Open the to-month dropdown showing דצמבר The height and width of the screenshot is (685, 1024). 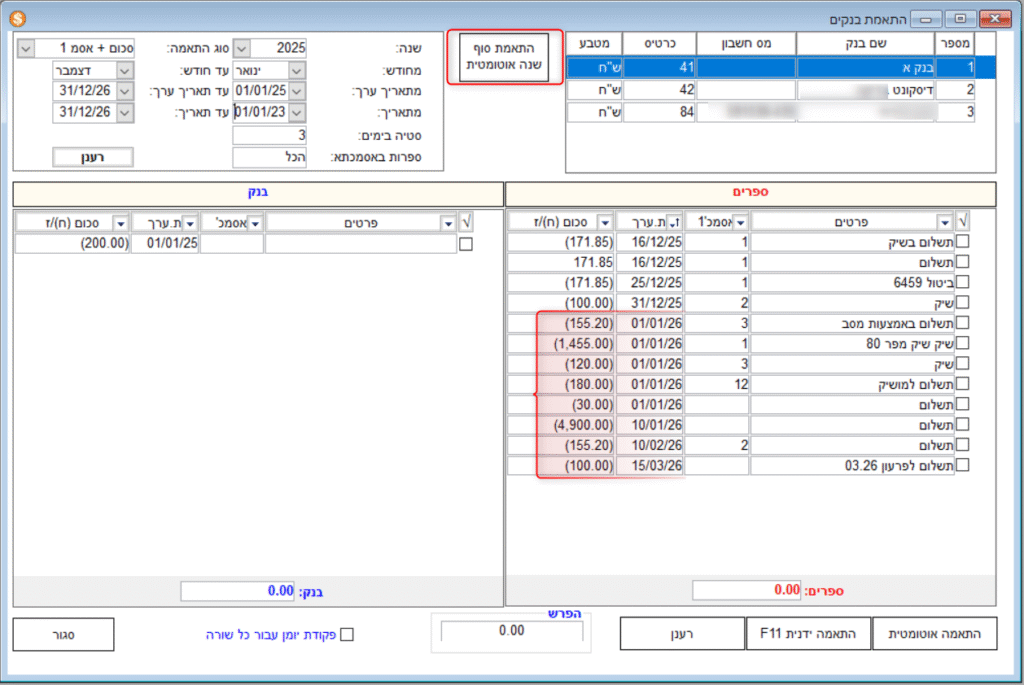pyautogui.click(x=124, y=70)
